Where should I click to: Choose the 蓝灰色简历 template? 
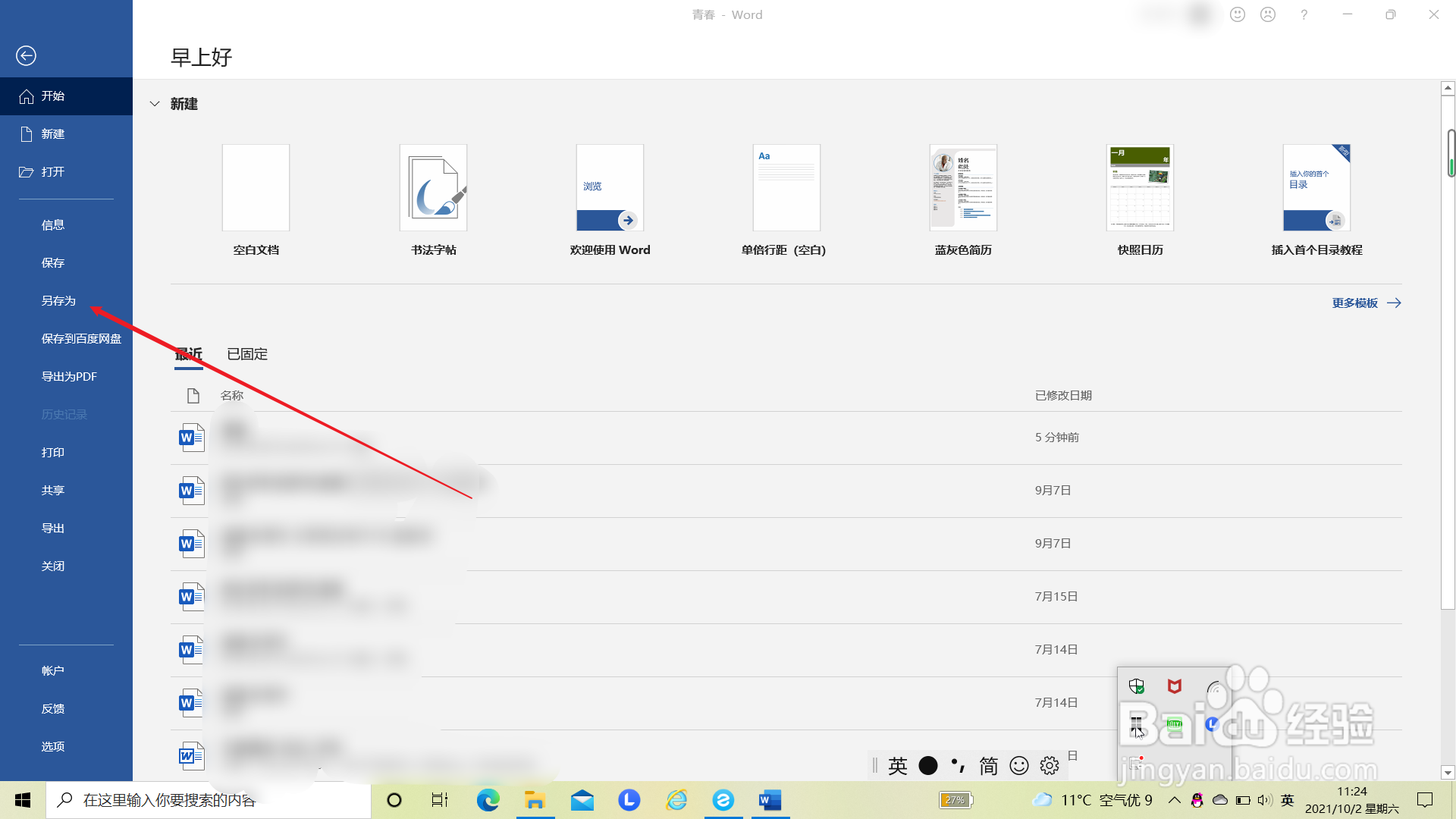(963, 187)
